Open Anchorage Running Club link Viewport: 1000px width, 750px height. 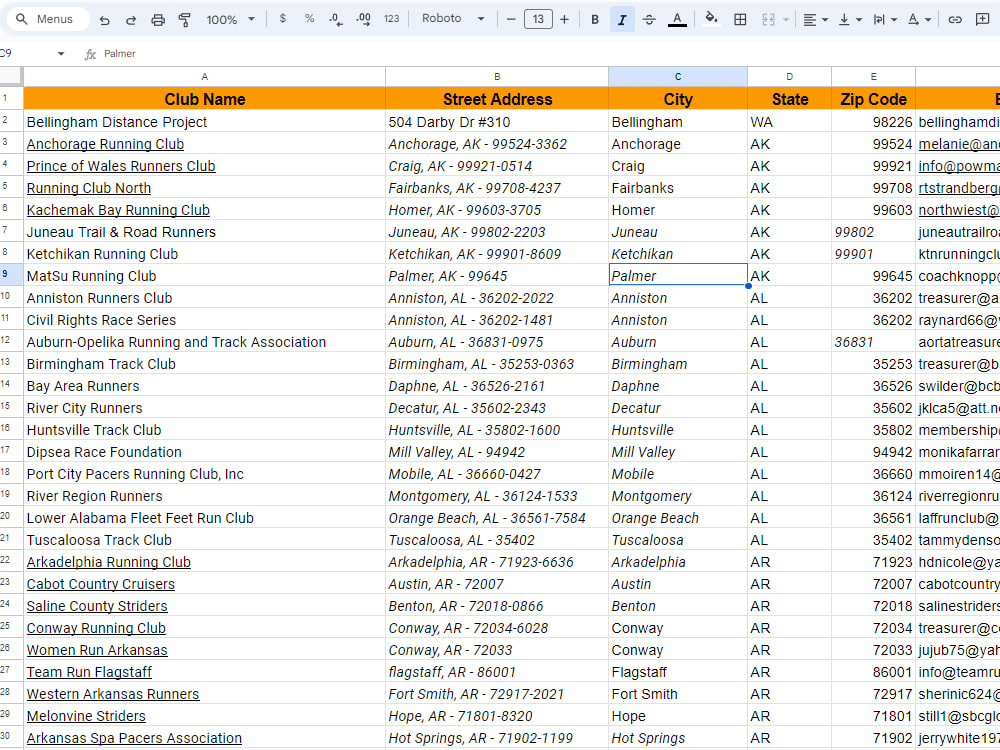pos(105,144)
